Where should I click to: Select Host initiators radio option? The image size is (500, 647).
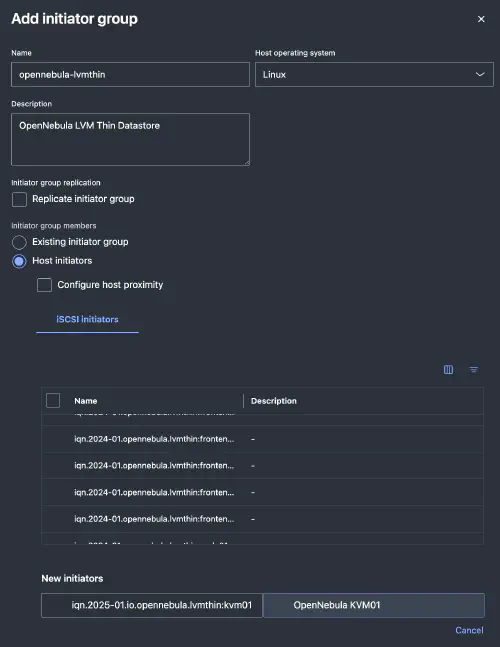pyautogui.click(x=19, y=261)
